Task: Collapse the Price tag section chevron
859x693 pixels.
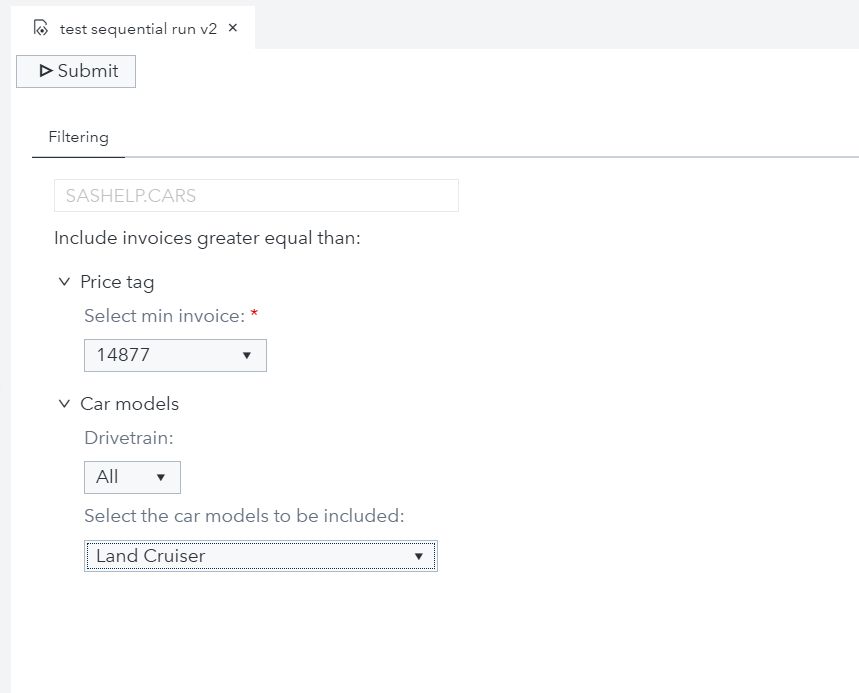Action: pyautogui.click(x=65, y=283)
